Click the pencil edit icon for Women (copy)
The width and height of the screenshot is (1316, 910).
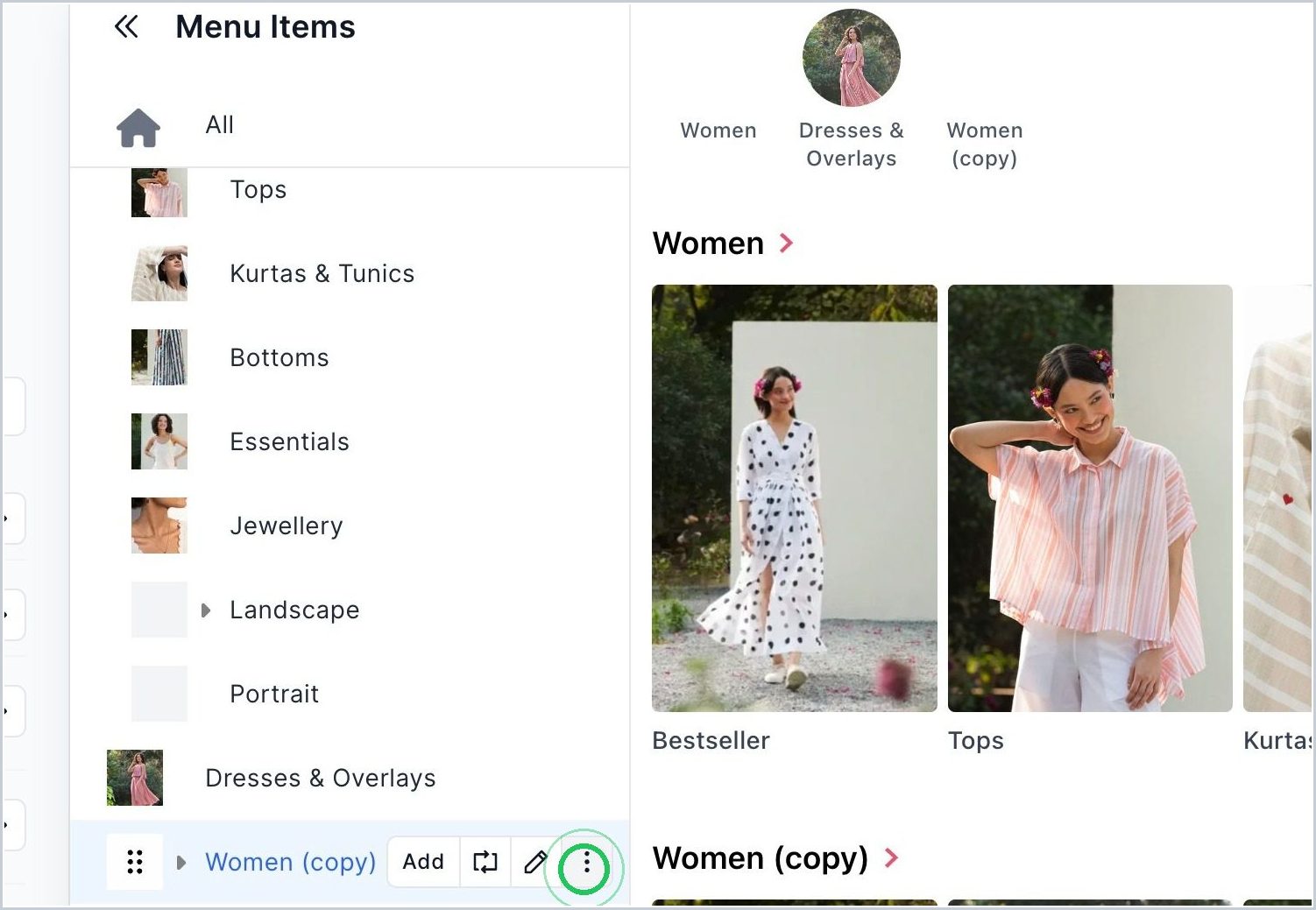(x=535, y=863)
